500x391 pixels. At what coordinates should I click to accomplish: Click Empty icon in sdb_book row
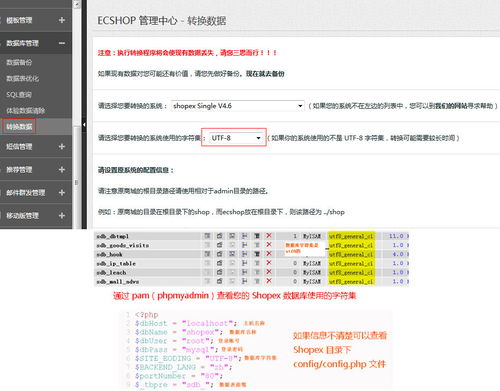click(x=257, y=254)
